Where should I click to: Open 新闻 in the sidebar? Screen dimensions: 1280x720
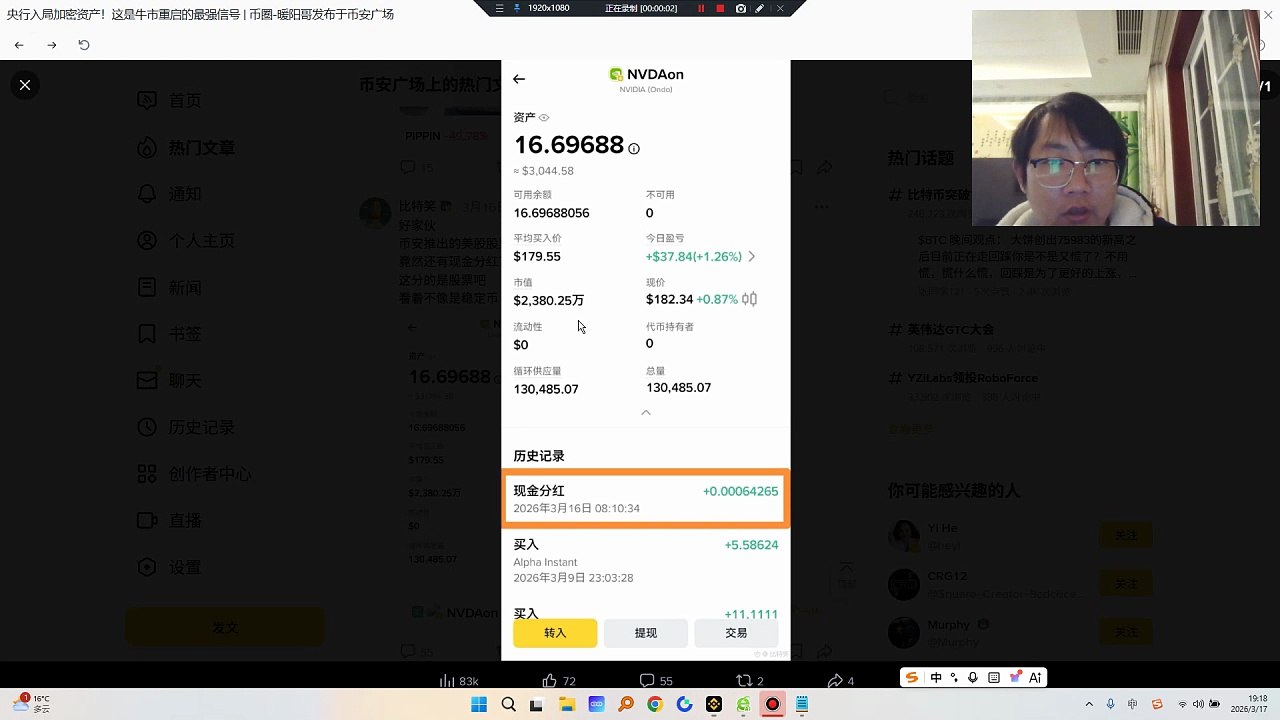[x=170, y=288]
